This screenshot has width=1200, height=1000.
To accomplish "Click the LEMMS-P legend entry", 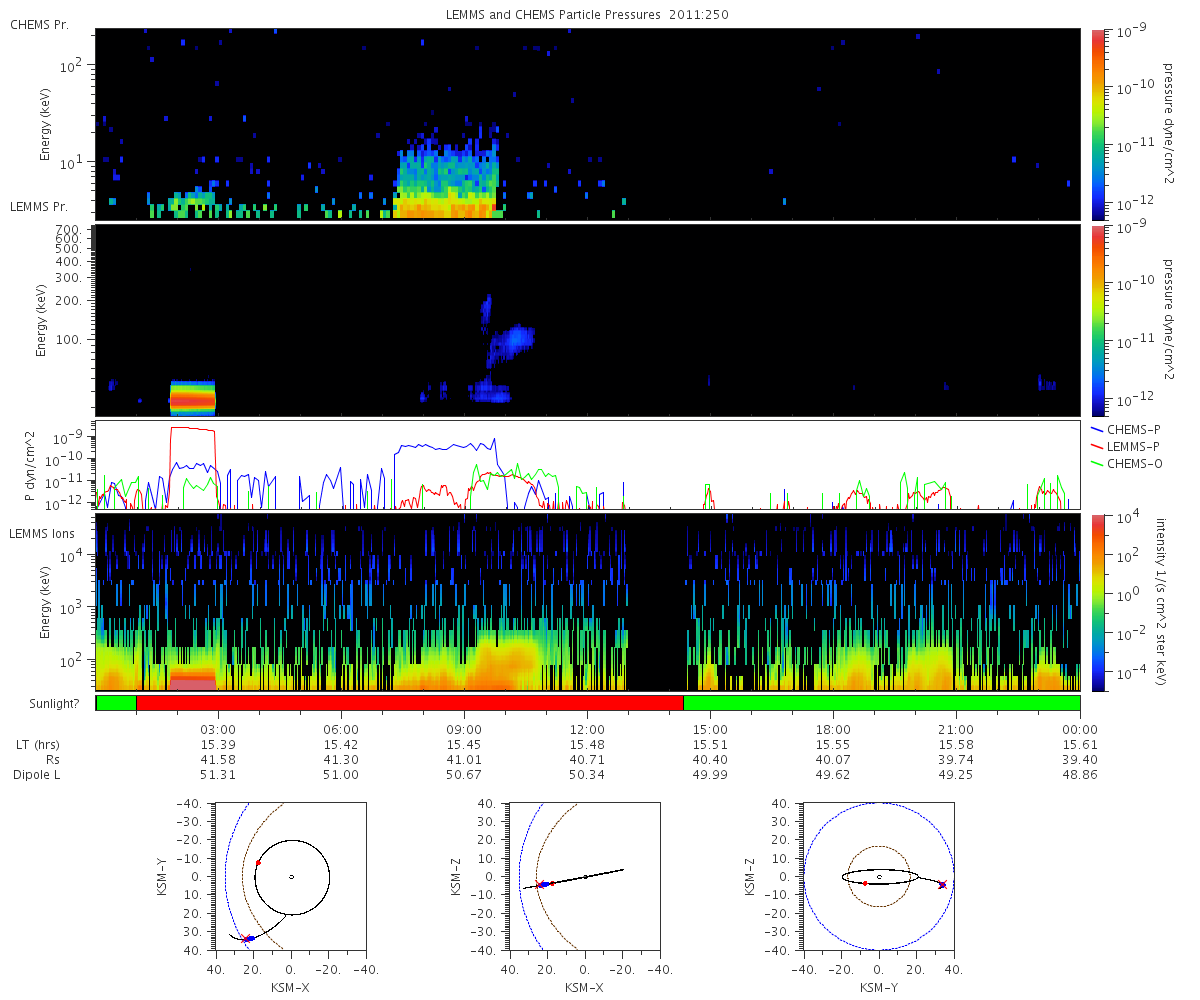I will point(1127,445).
